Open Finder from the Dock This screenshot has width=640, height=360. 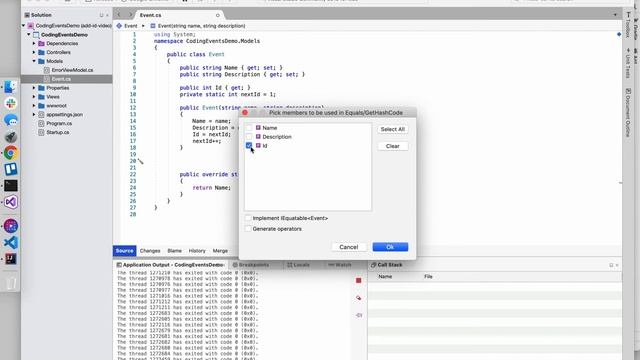[x=11, y=87]
